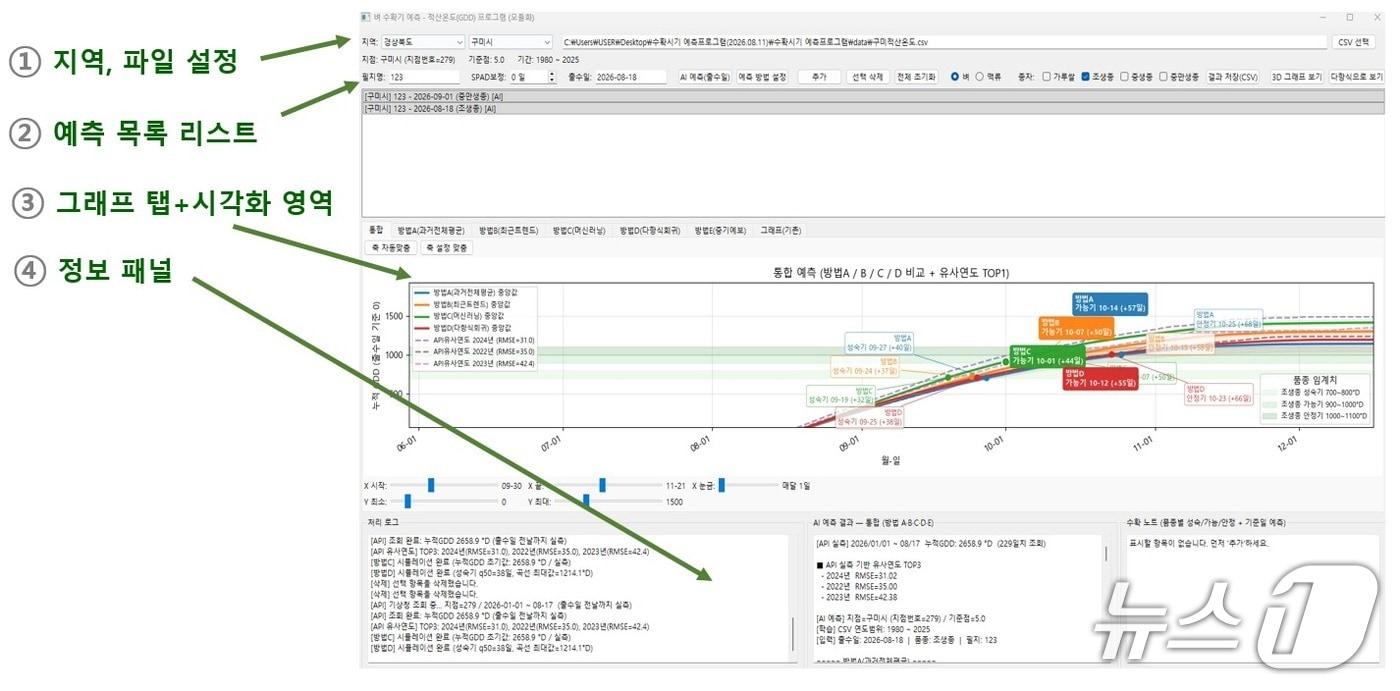1400x691 pixels.
Task: Click the 다항식으로 보기 button
Action: (1357, 77)
